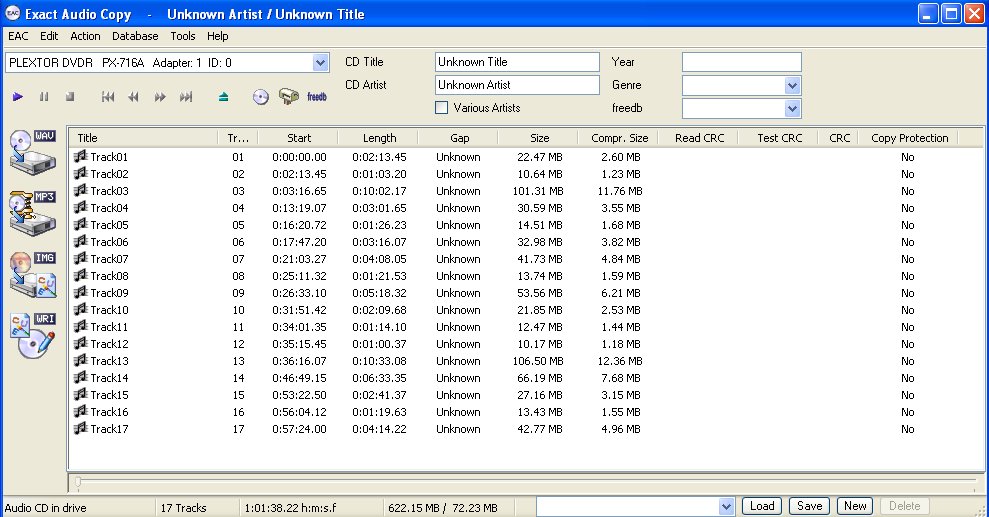Click the CD disc icon in toolbar
989x517 pixels.
(260, 96)
